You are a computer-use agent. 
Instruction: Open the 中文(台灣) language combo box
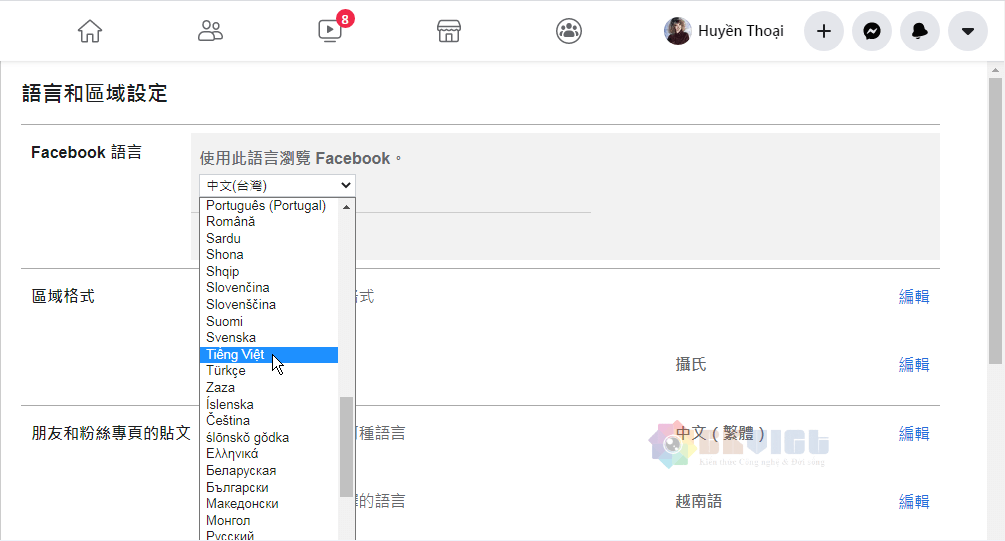(277, 185)
